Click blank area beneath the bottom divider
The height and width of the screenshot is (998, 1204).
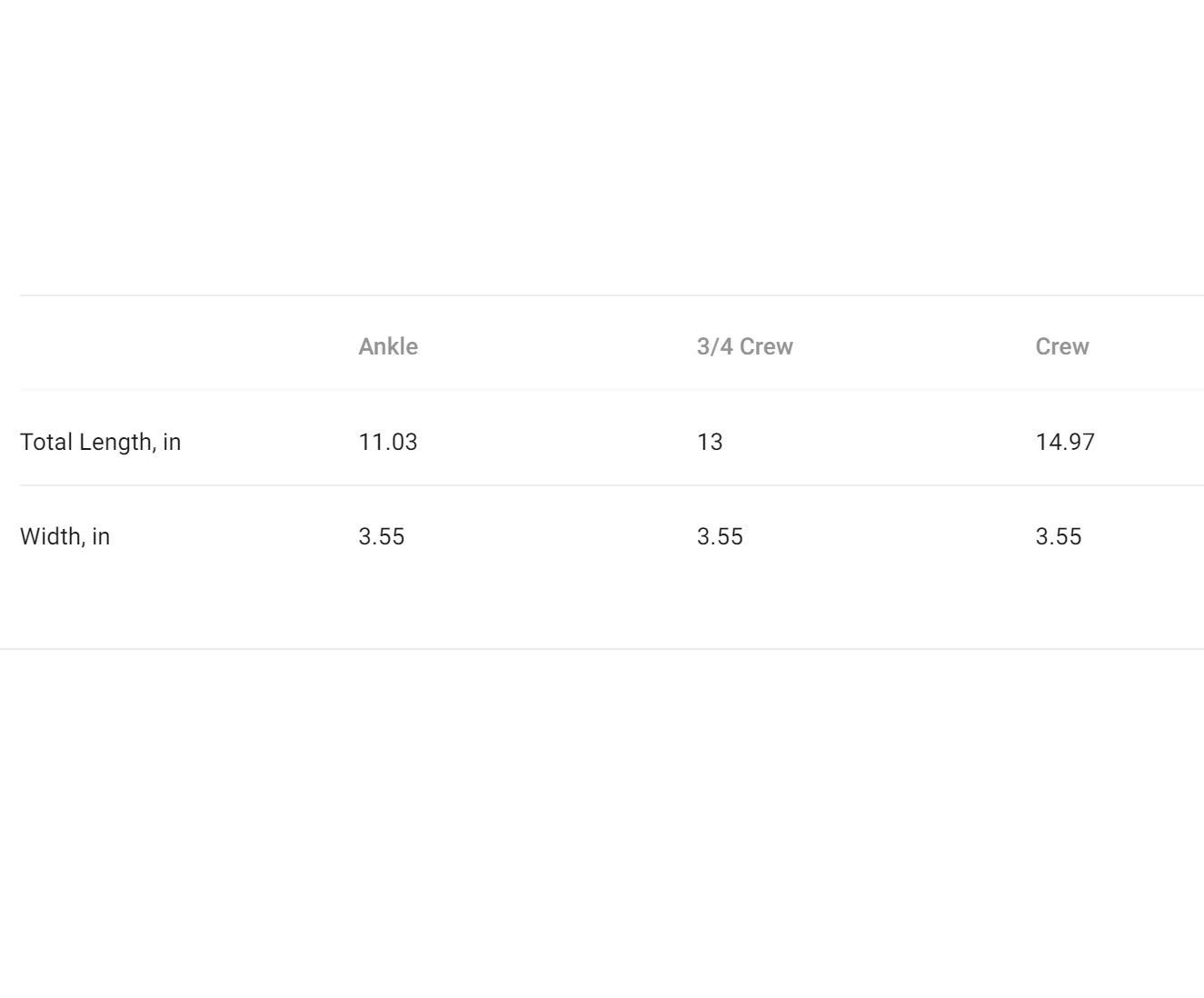602,818
